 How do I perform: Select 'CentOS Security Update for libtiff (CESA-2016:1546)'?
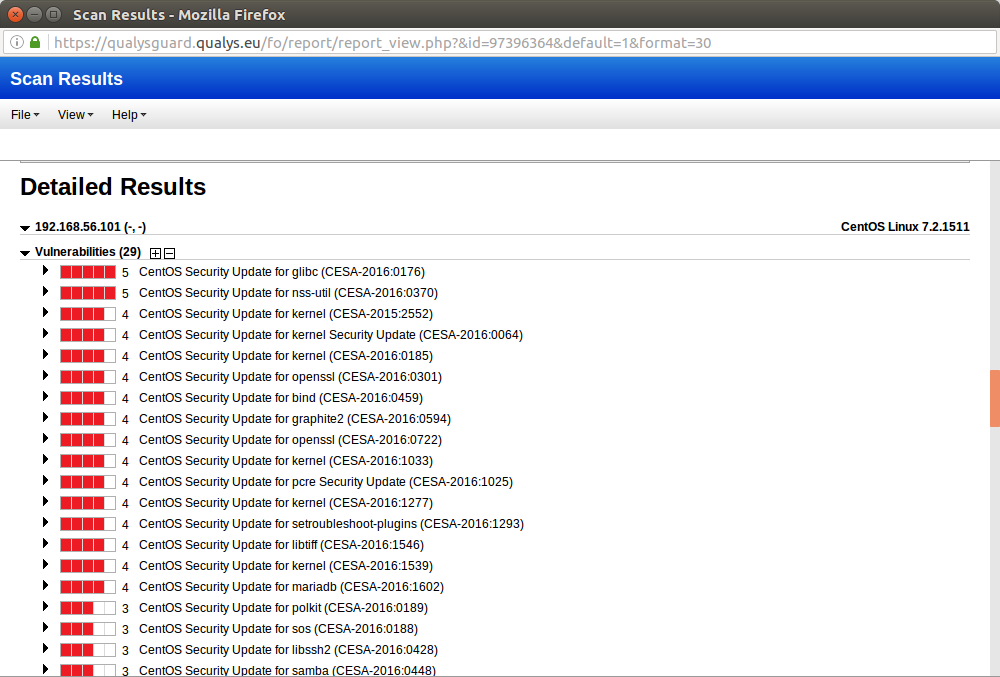[281, 544]
